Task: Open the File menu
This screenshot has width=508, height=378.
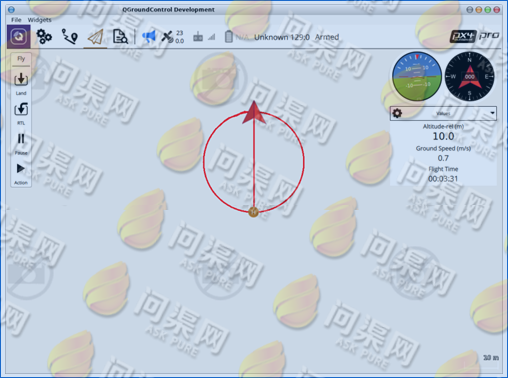Action: point(16,20)
